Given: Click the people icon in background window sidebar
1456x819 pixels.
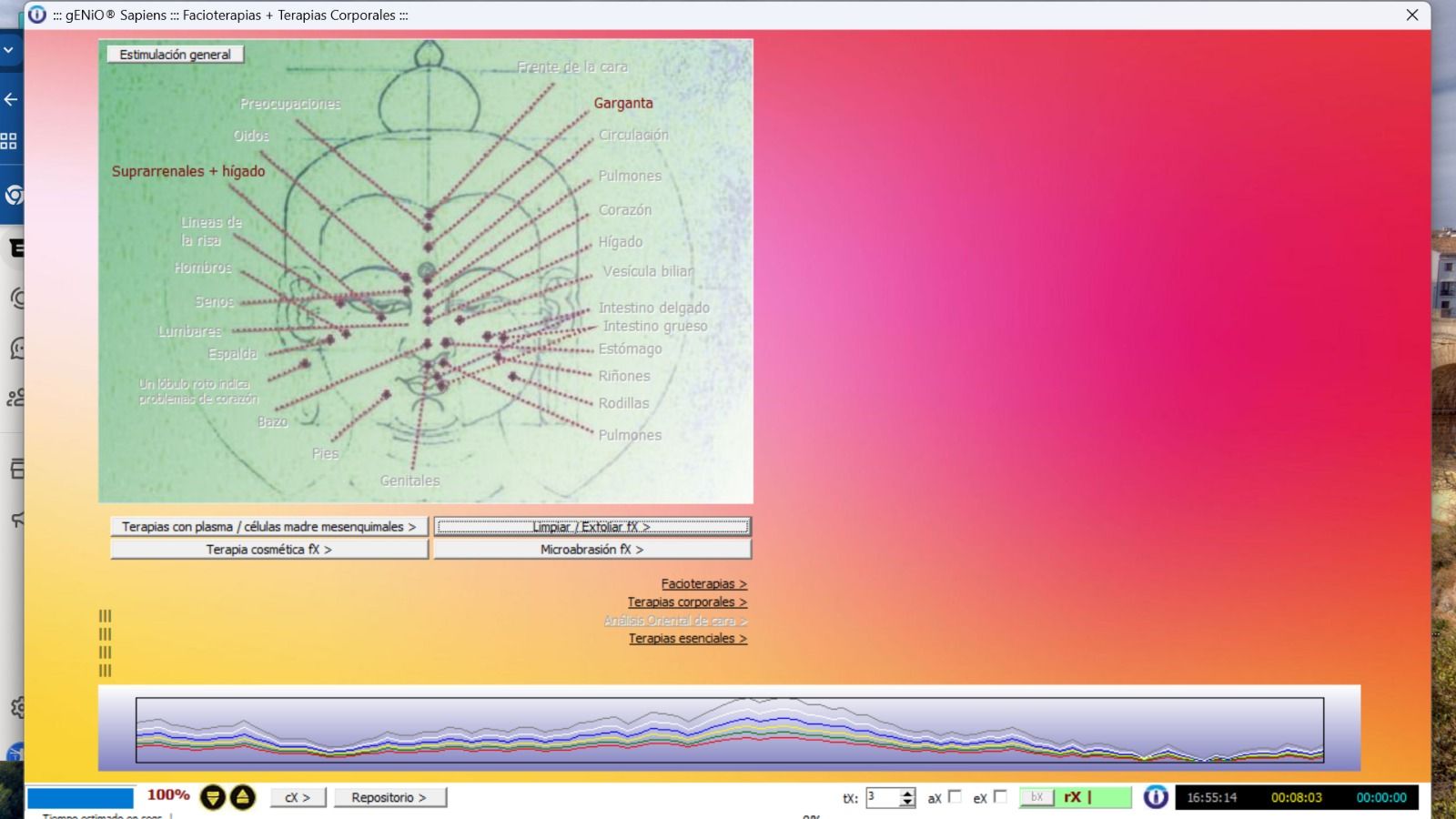Looking at the screenshot, I should (x=15, y=398).
